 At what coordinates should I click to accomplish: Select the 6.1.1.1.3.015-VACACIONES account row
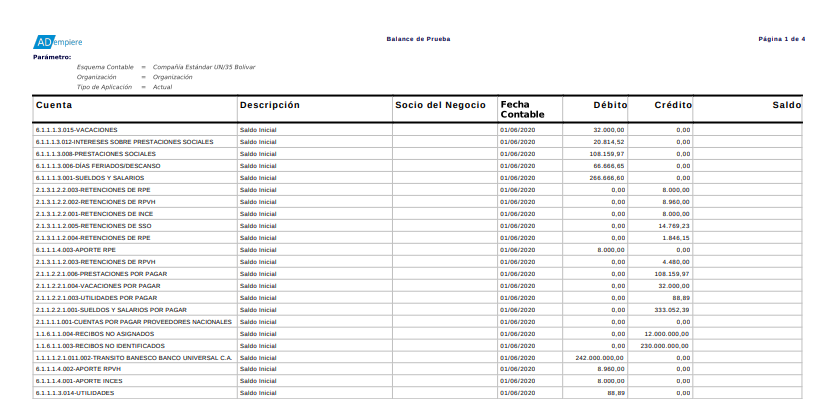coord(417,130)
